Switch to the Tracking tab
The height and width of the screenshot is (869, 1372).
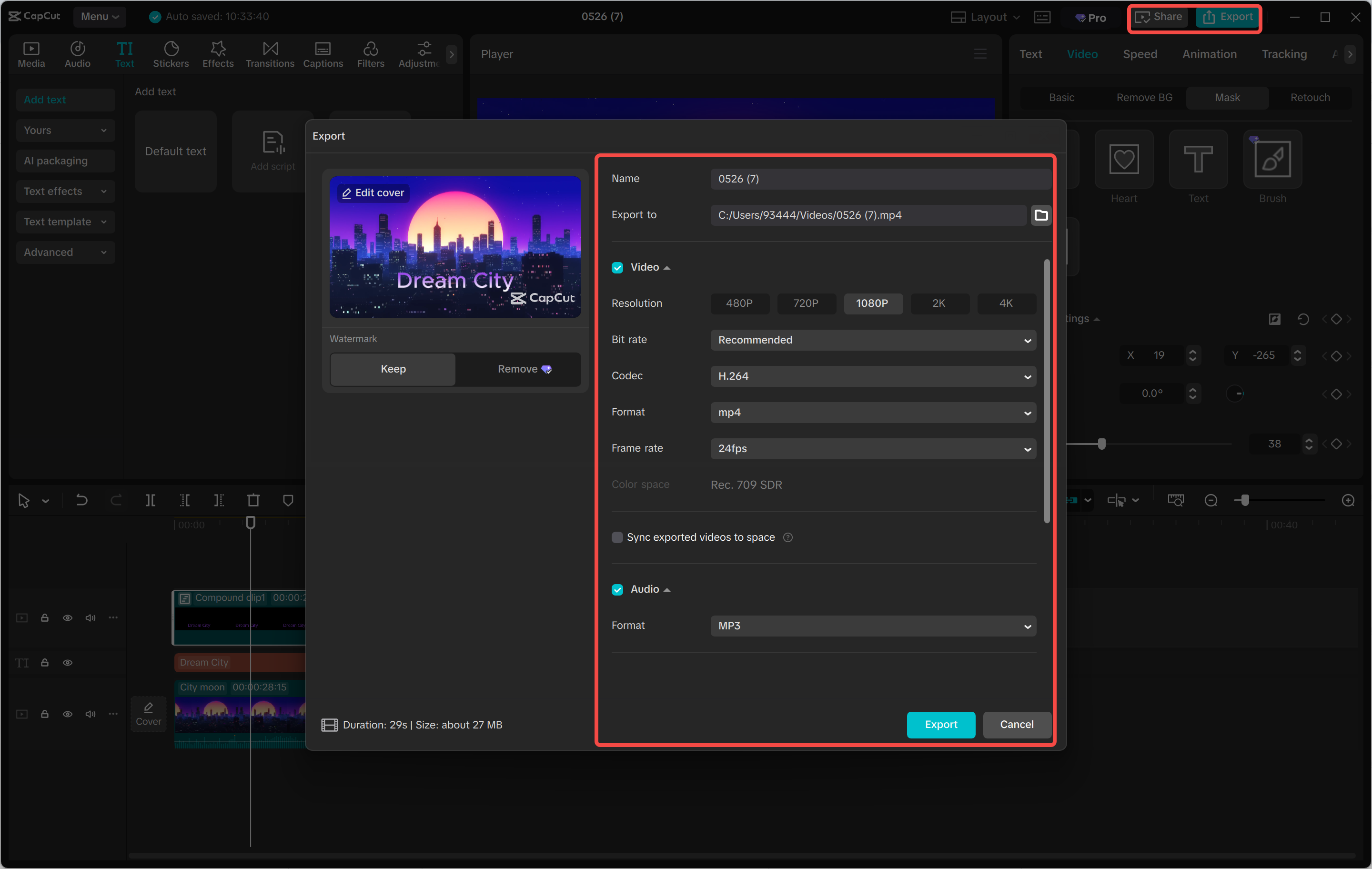pos(1284,53)
